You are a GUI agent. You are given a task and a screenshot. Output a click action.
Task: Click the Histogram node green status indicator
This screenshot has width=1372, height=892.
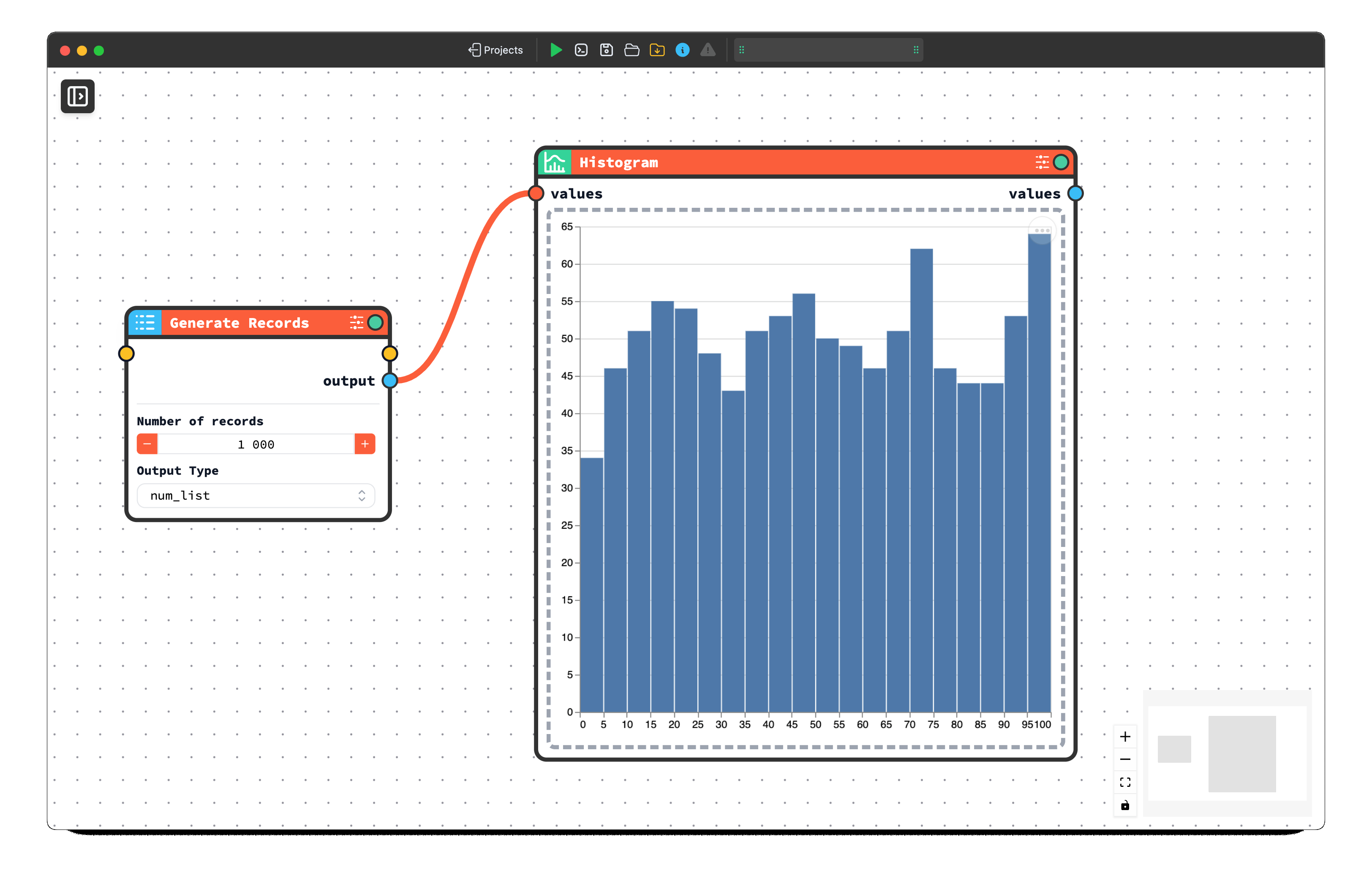tap(1061, 162)
